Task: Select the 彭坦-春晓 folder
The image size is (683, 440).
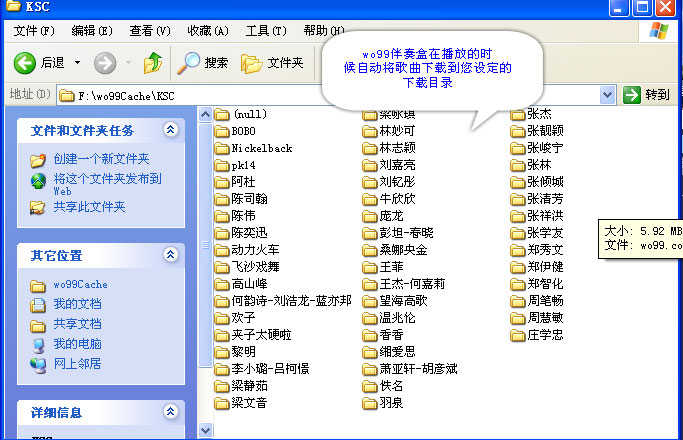Action: [398, 233]
